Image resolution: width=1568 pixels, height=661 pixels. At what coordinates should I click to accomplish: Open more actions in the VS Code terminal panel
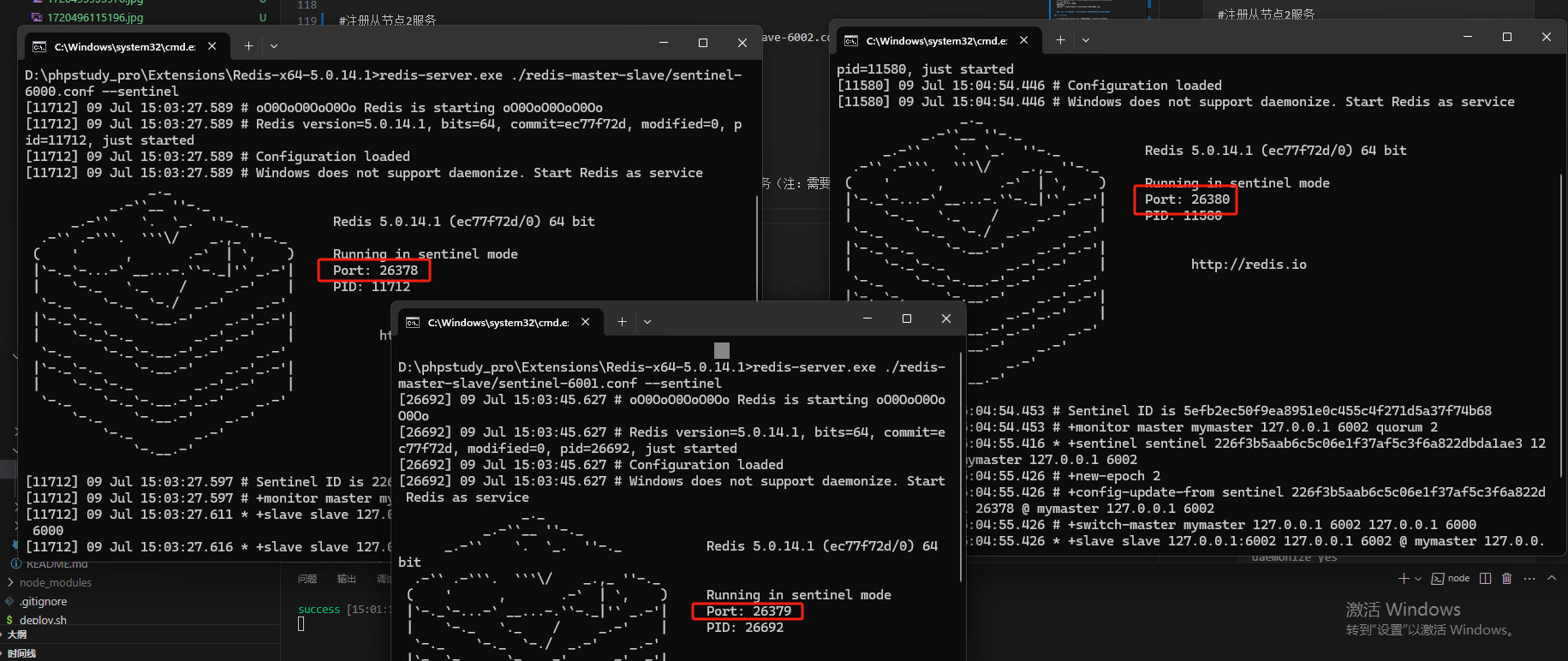pos(1529,579)
